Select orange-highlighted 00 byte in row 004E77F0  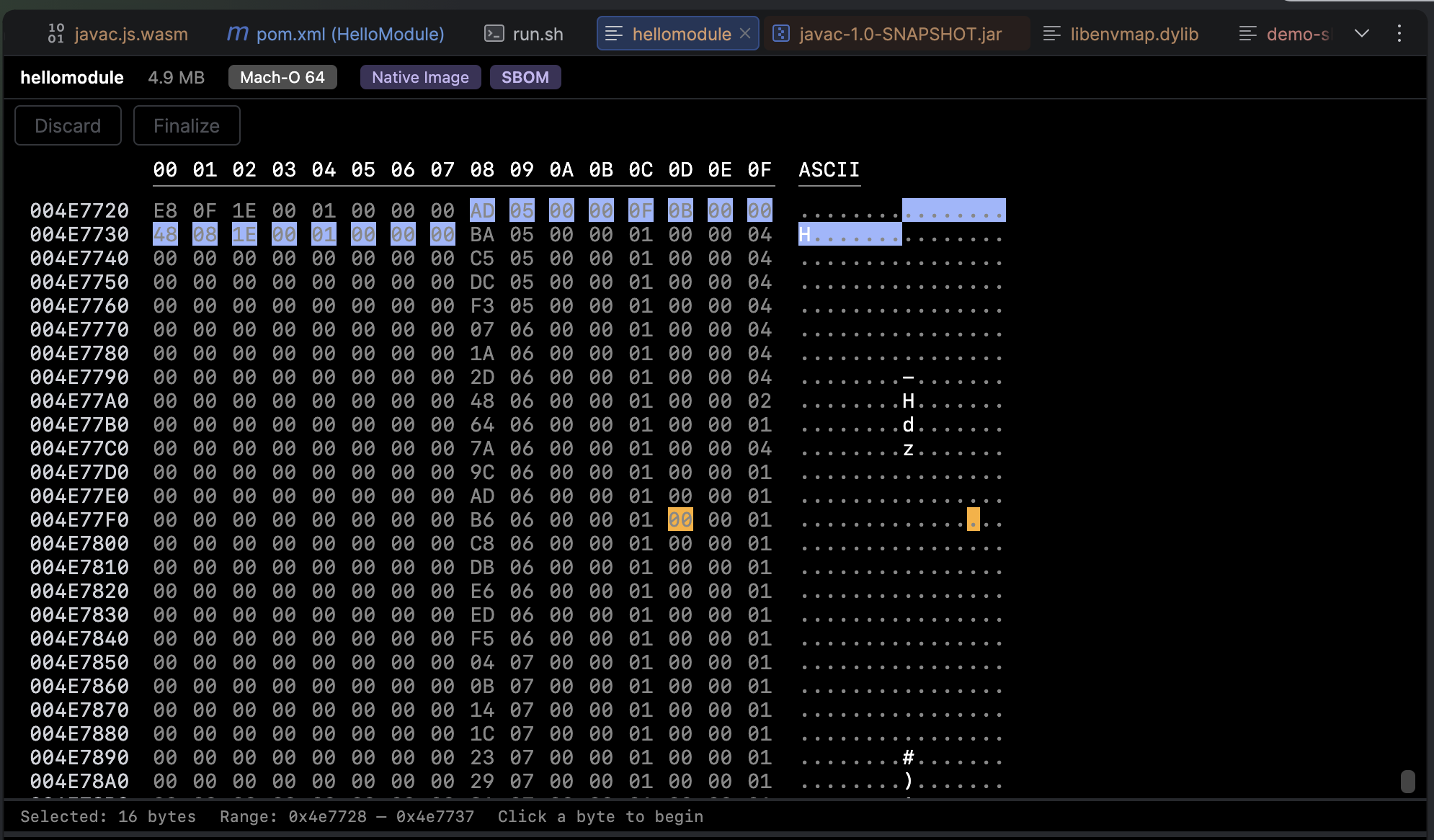(x=680, y=519)
